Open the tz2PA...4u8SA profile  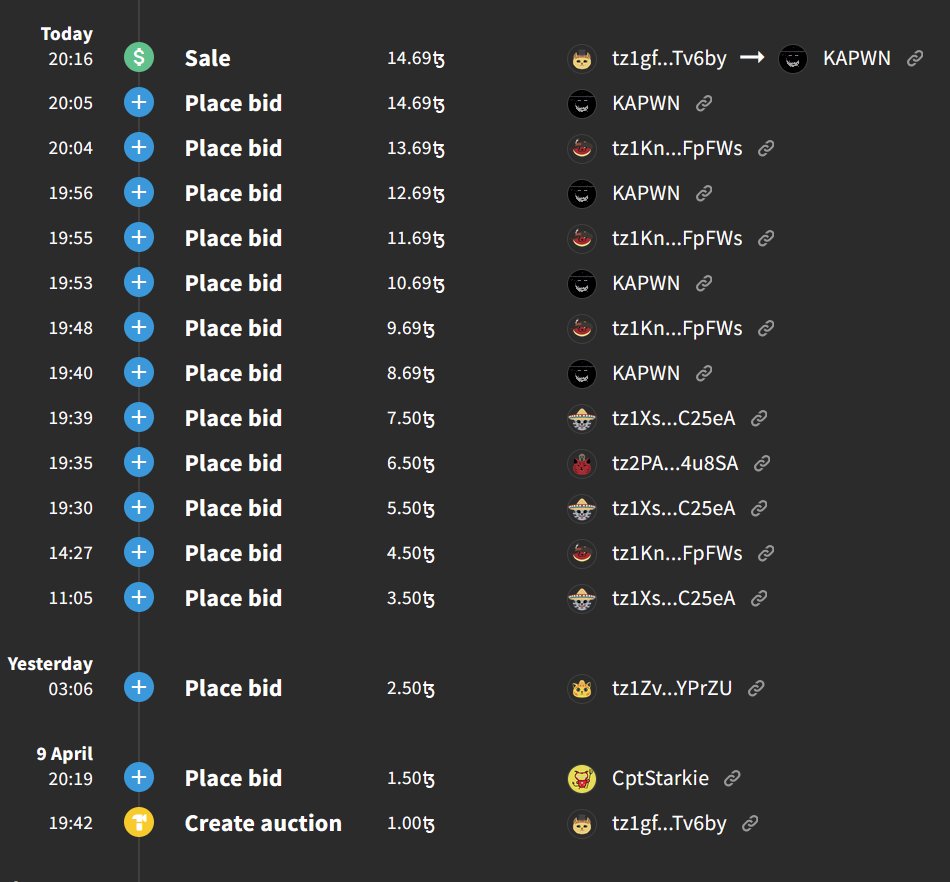click(x=675, y=463)
